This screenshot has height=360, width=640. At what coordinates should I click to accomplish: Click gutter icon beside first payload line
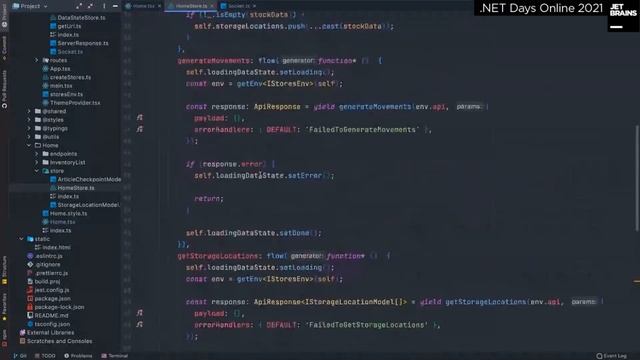tap(140, 118)
